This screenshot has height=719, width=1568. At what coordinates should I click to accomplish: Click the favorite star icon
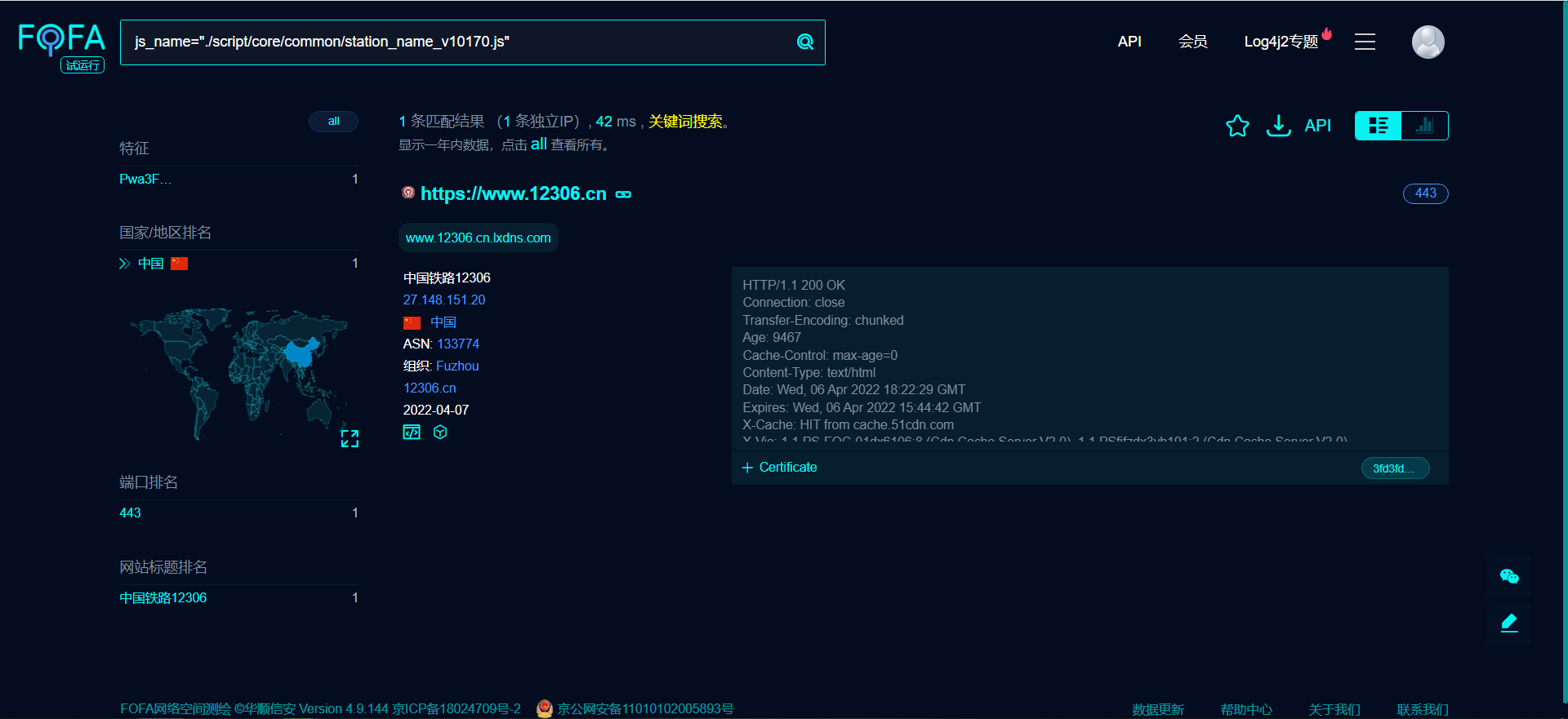[x=1237, y=126]
